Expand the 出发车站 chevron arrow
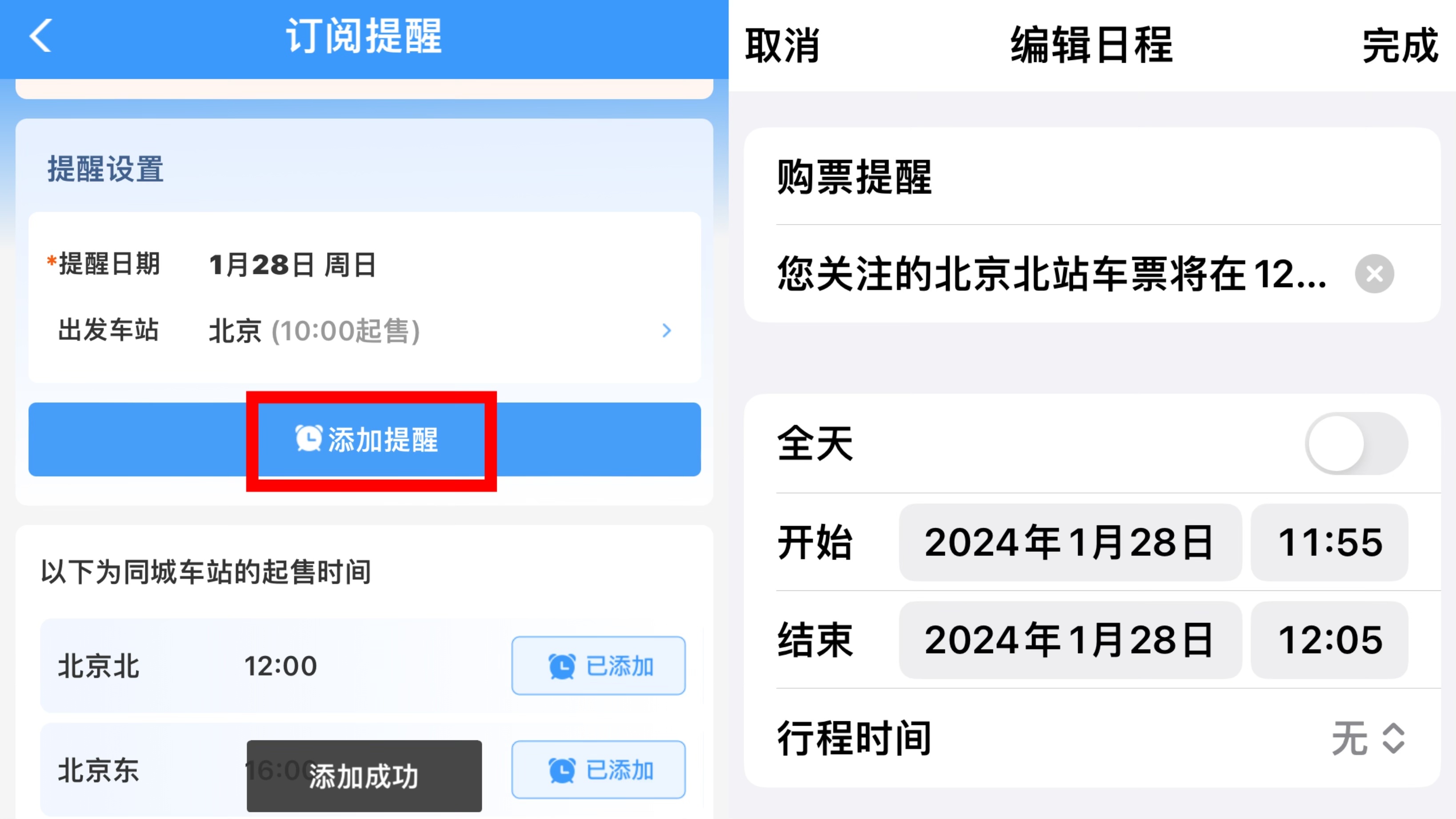The image size is (1456, 819). [667, 330]
